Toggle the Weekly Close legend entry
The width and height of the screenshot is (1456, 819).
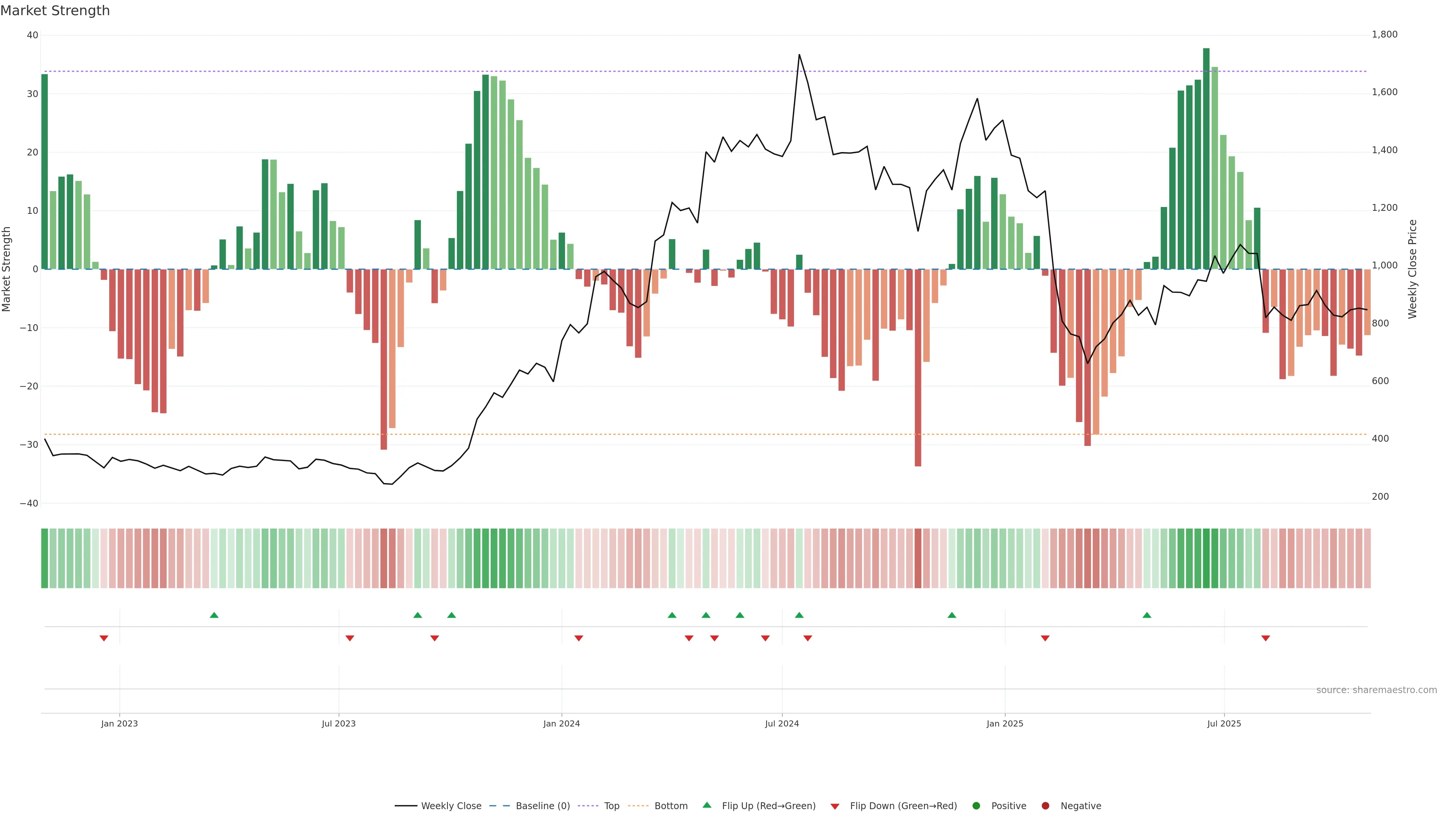point(450,806)
